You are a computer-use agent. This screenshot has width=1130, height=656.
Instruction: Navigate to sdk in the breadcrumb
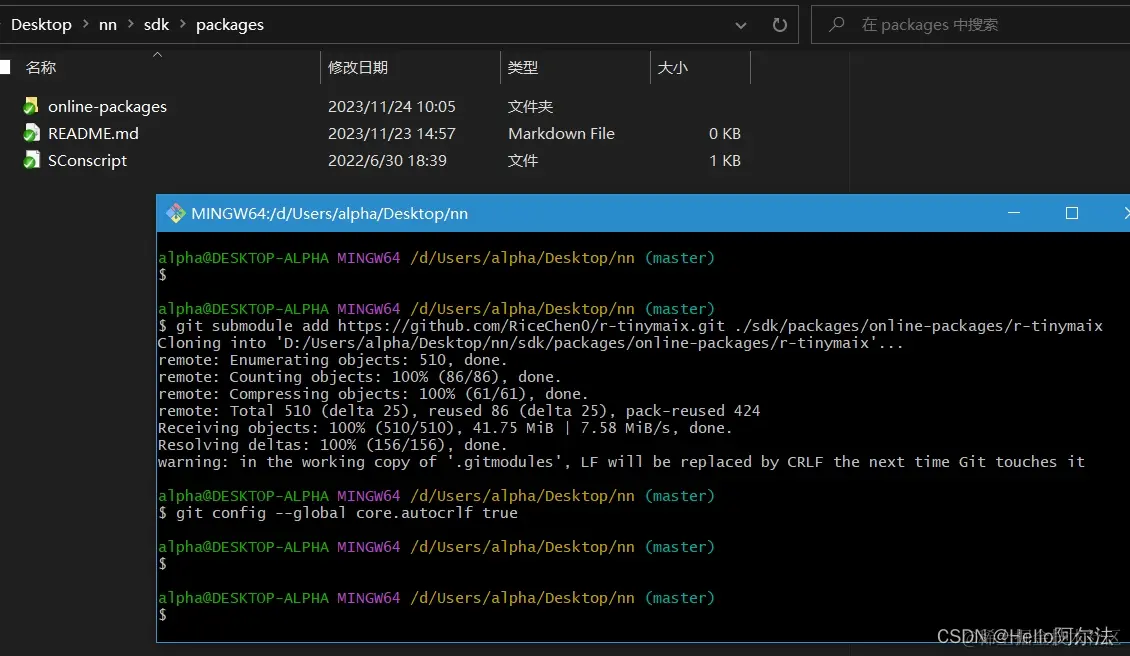pos(156,25)
